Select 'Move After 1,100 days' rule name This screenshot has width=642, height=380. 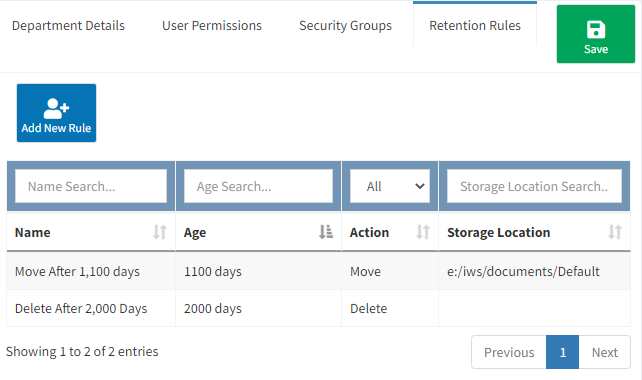click(x=77, y=271)
